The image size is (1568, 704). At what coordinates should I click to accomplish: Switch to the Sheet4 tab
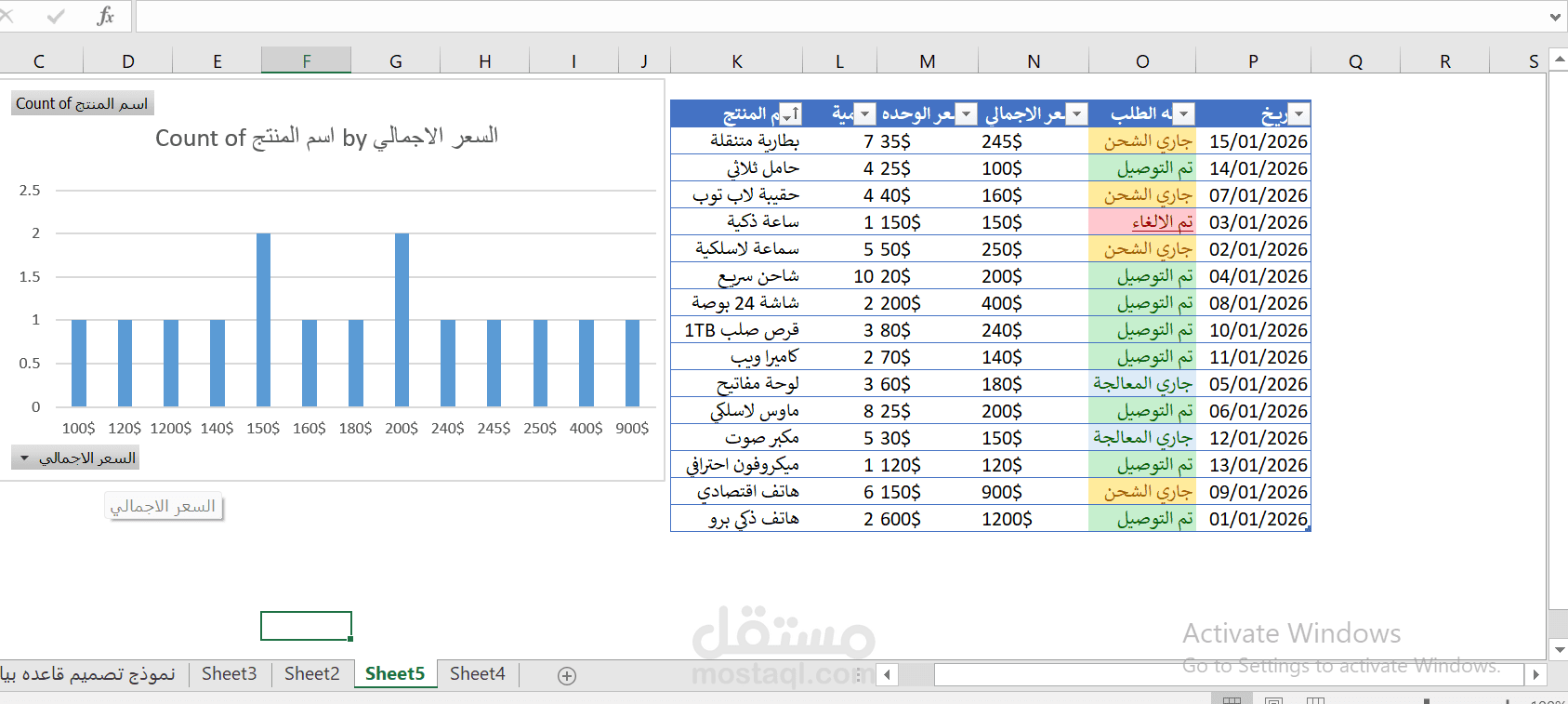[478, 673]
